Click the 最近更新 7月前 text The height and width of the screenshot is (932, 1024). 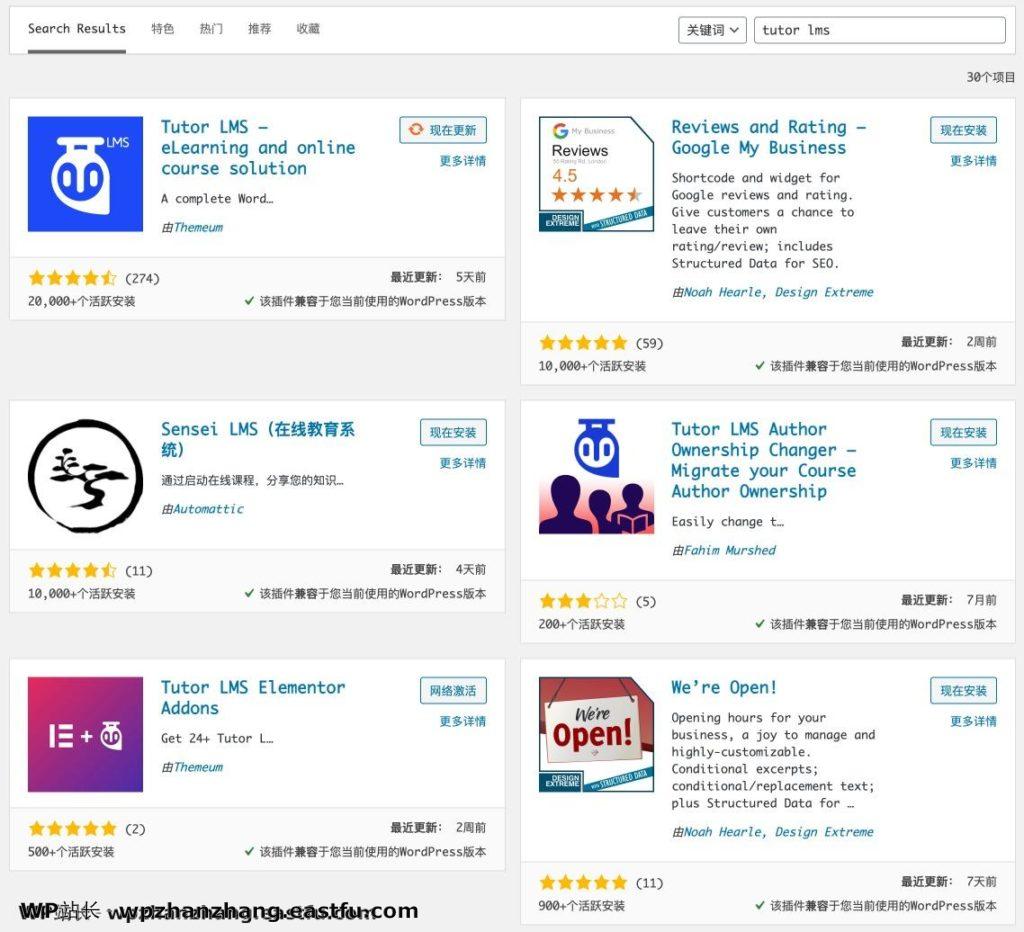[x=948, y=600]
